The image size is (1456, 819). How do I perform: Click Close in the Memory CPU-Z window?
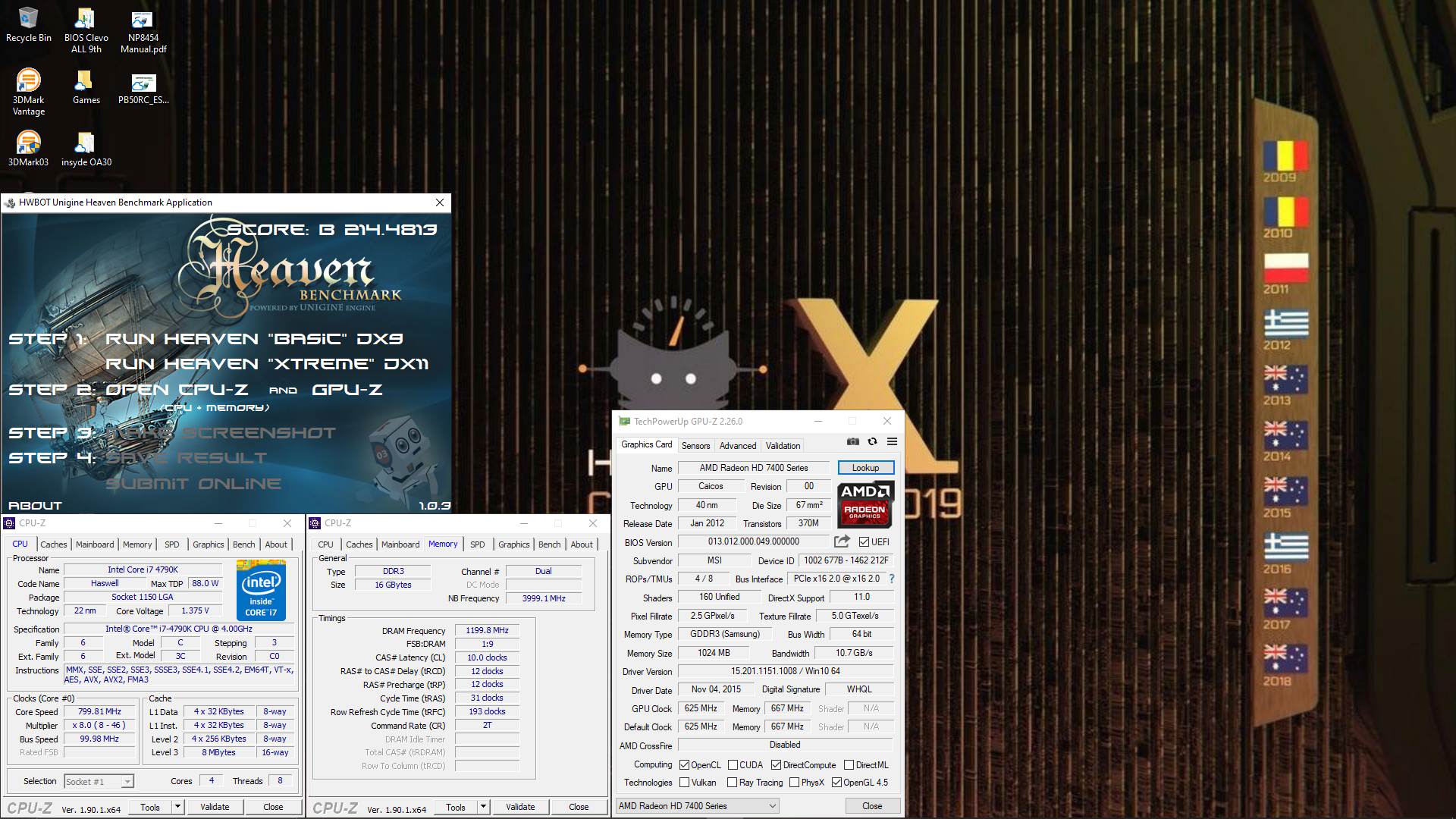point(579,807)
